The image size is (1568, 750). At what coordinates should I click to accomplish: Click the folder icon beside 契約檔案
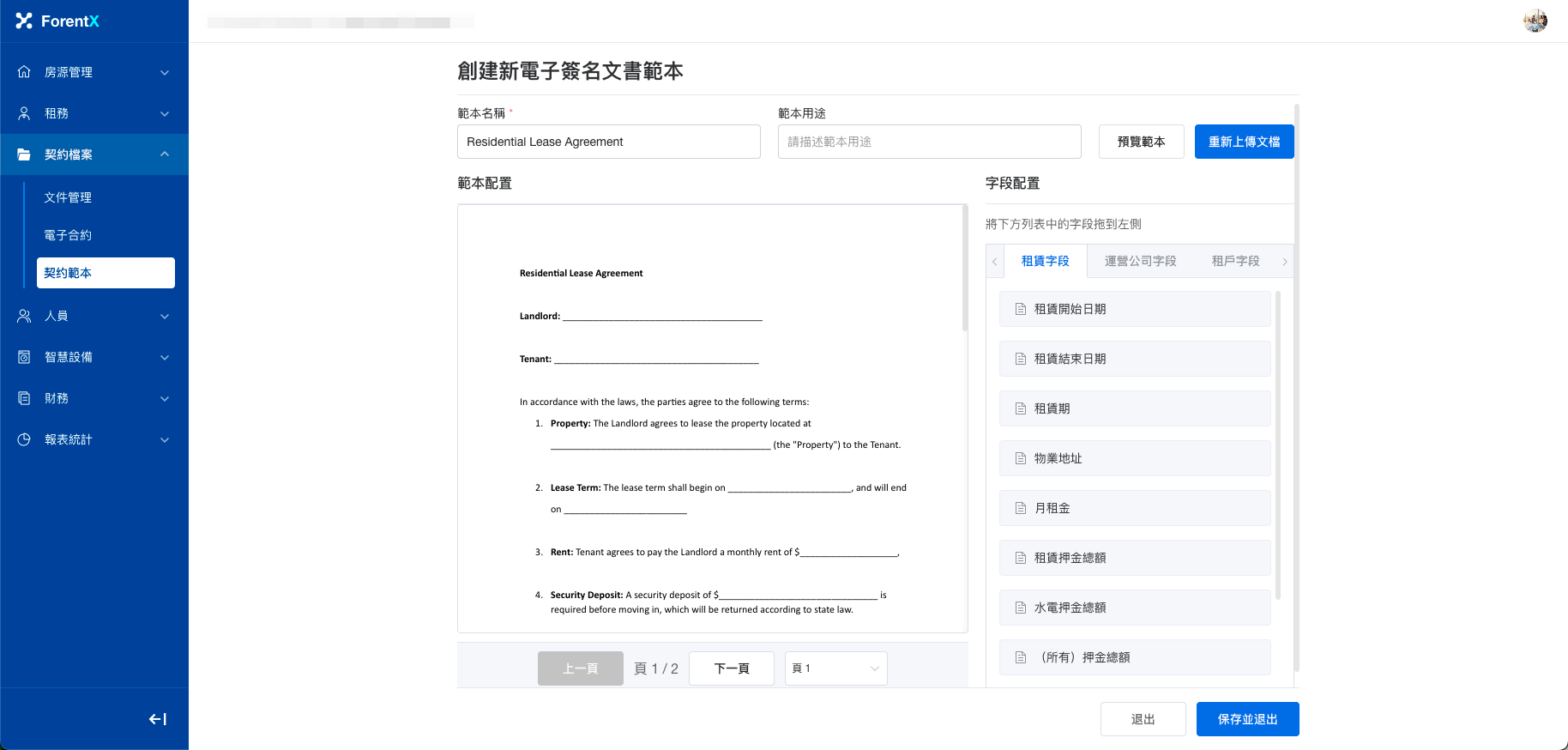[x=24, y=154]
